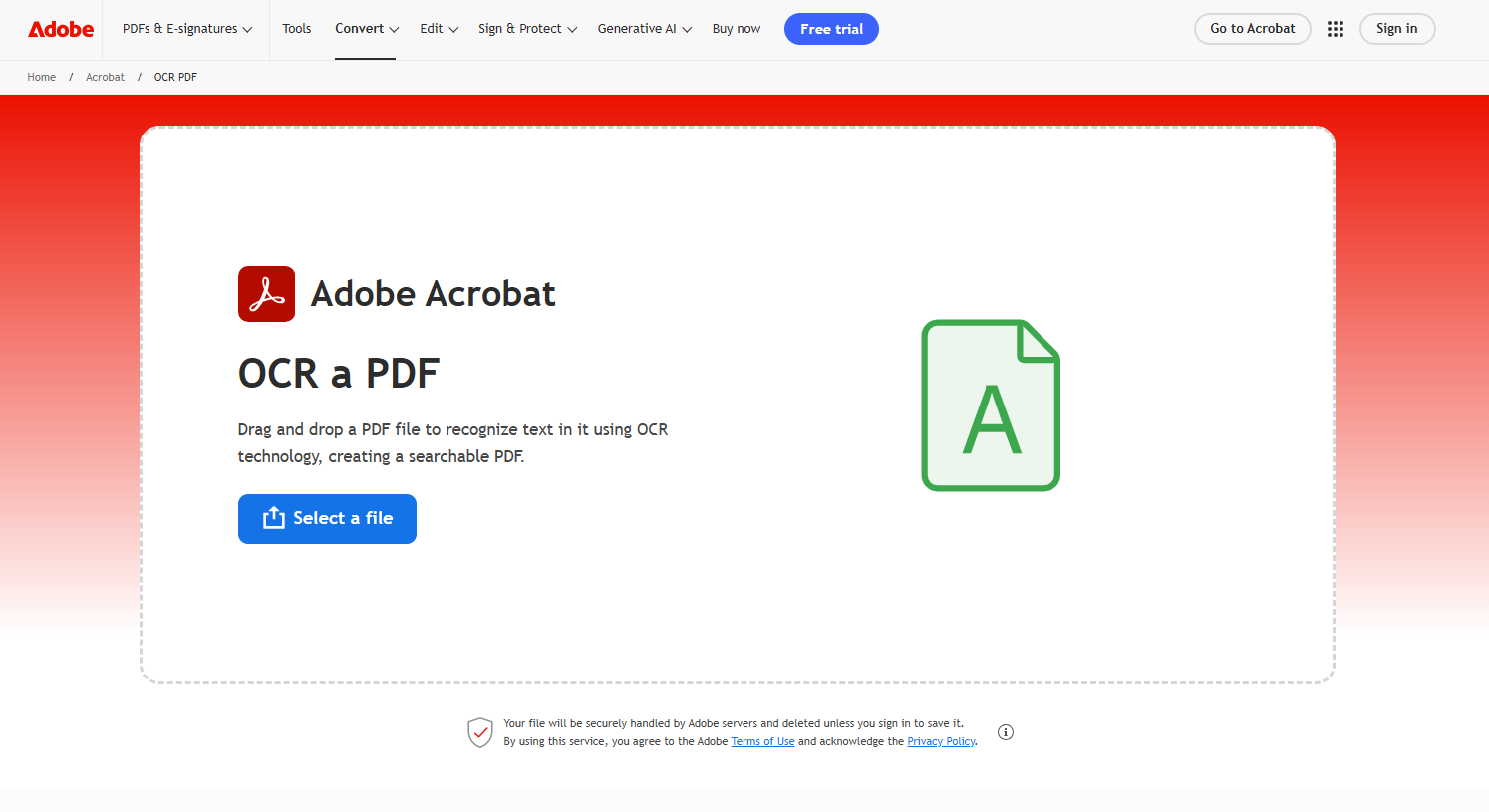1489x812 pixels.
Task: Expand the PDFs & E-signatures menu
Action: [187, 29]
